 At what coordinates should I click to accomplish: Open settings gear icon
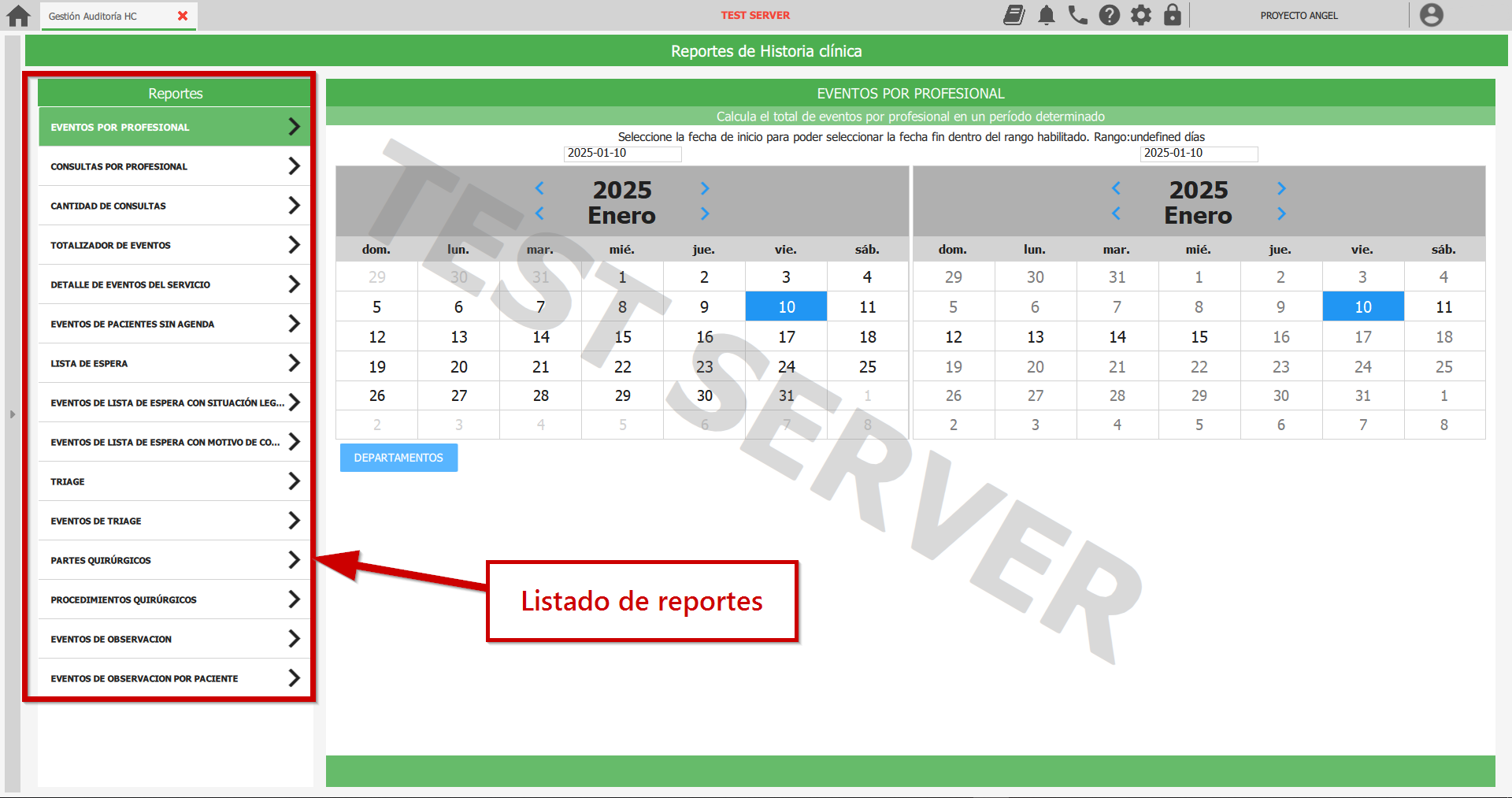1140,15
